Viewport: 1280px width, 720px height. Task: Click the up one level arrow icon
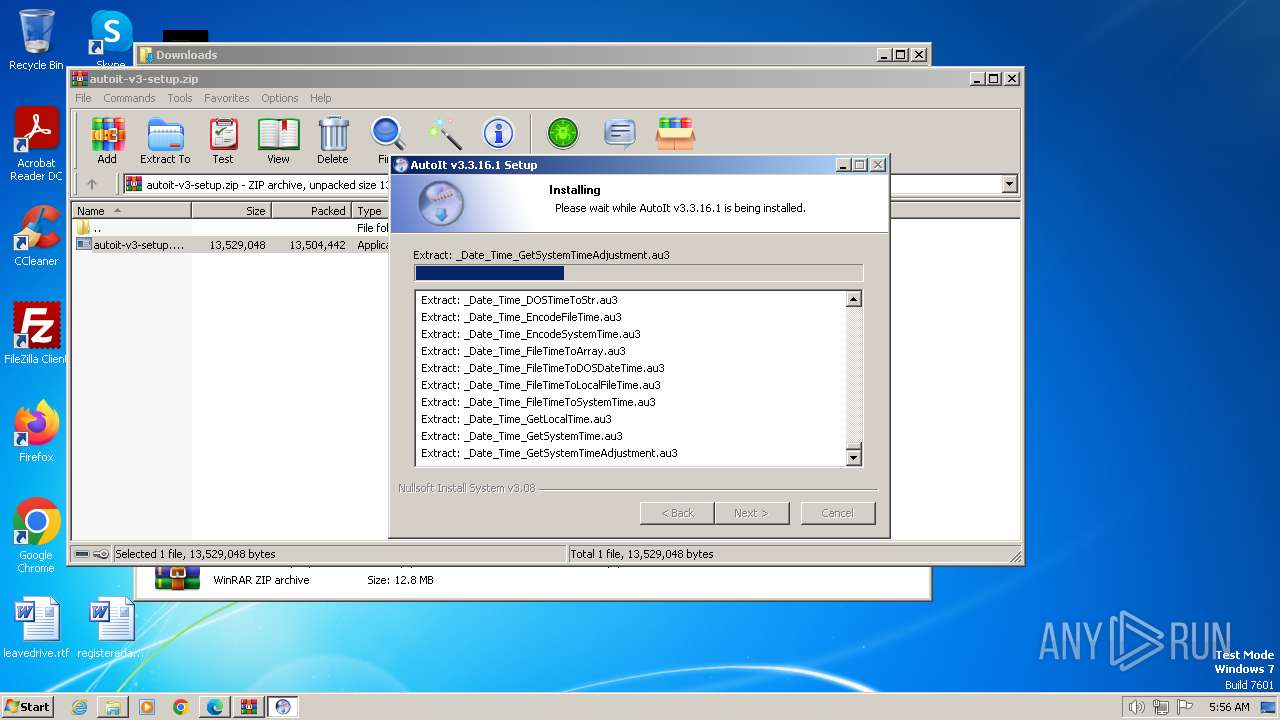92,184
